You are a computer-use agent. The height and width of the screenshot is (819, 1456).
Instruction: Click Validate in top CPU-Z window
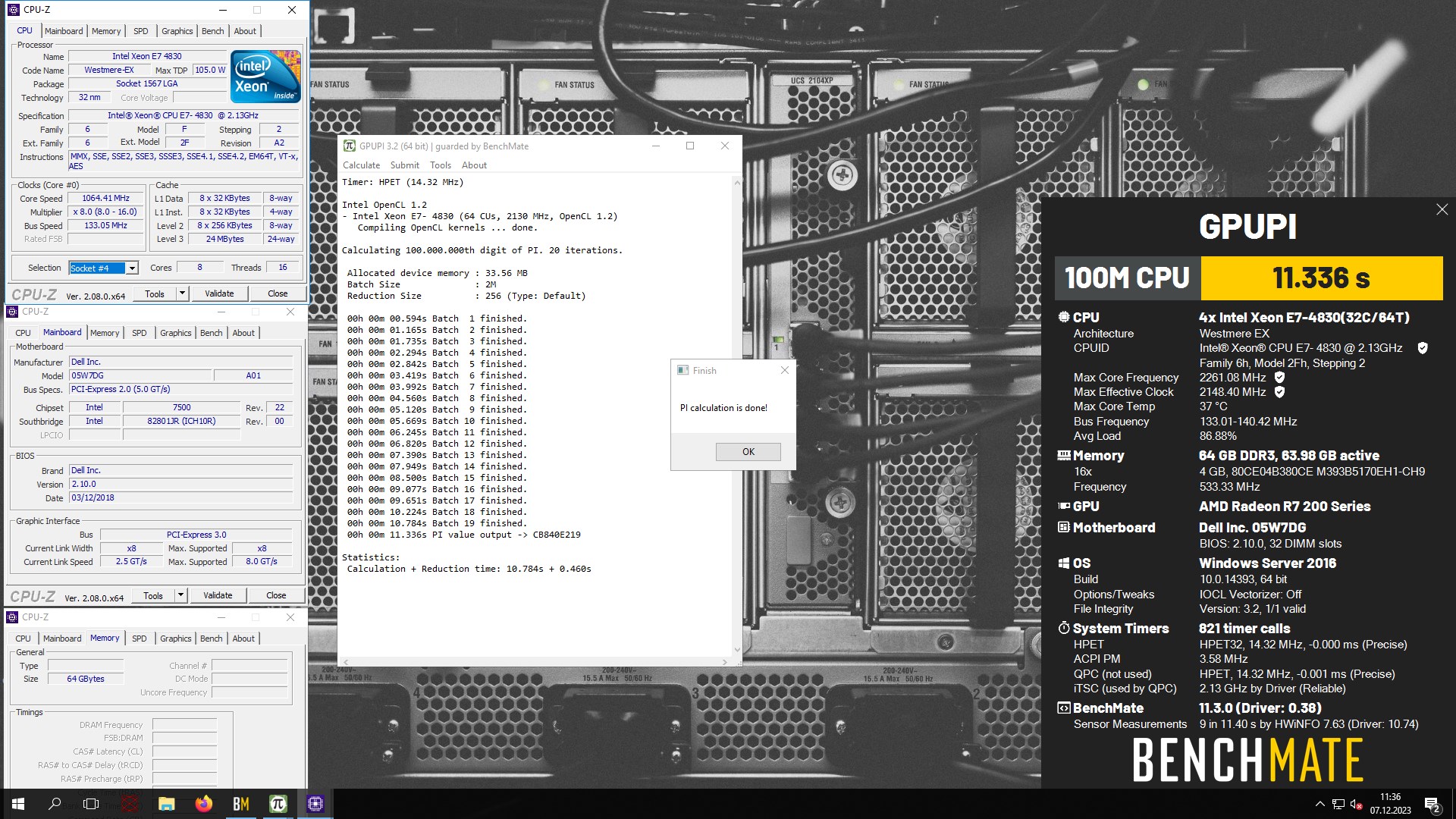[x=219, y=293]
